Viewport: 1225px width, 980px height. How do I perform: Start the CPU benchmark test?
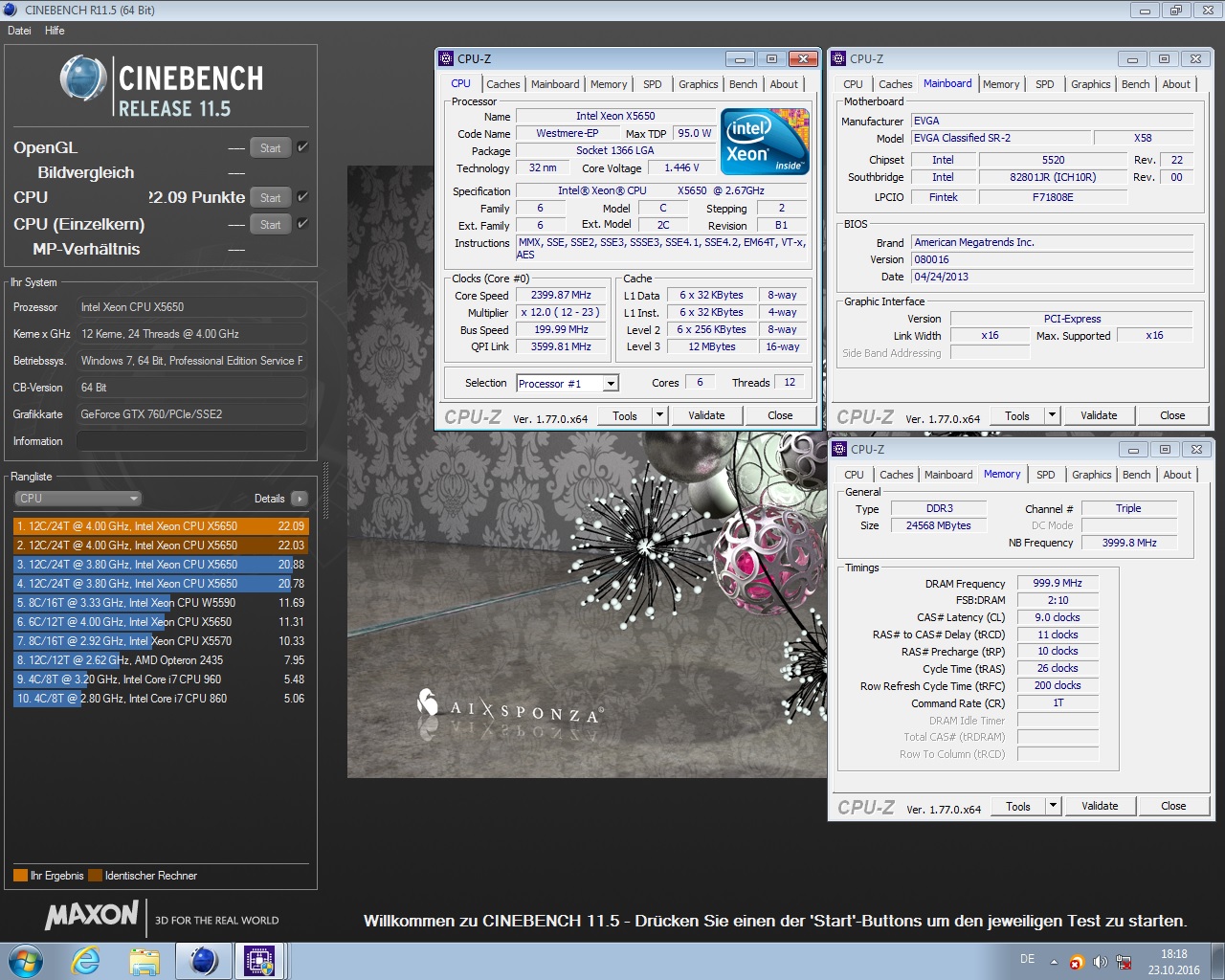click(x=271, y=198)
